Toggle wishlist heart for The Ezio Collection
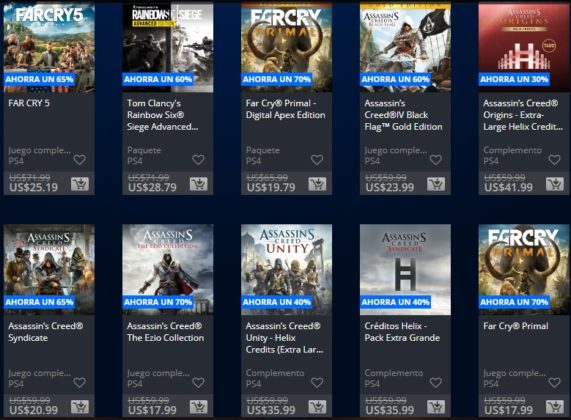Image resolution: width=571 pixels, height=420 pixels. coord(198,382)
